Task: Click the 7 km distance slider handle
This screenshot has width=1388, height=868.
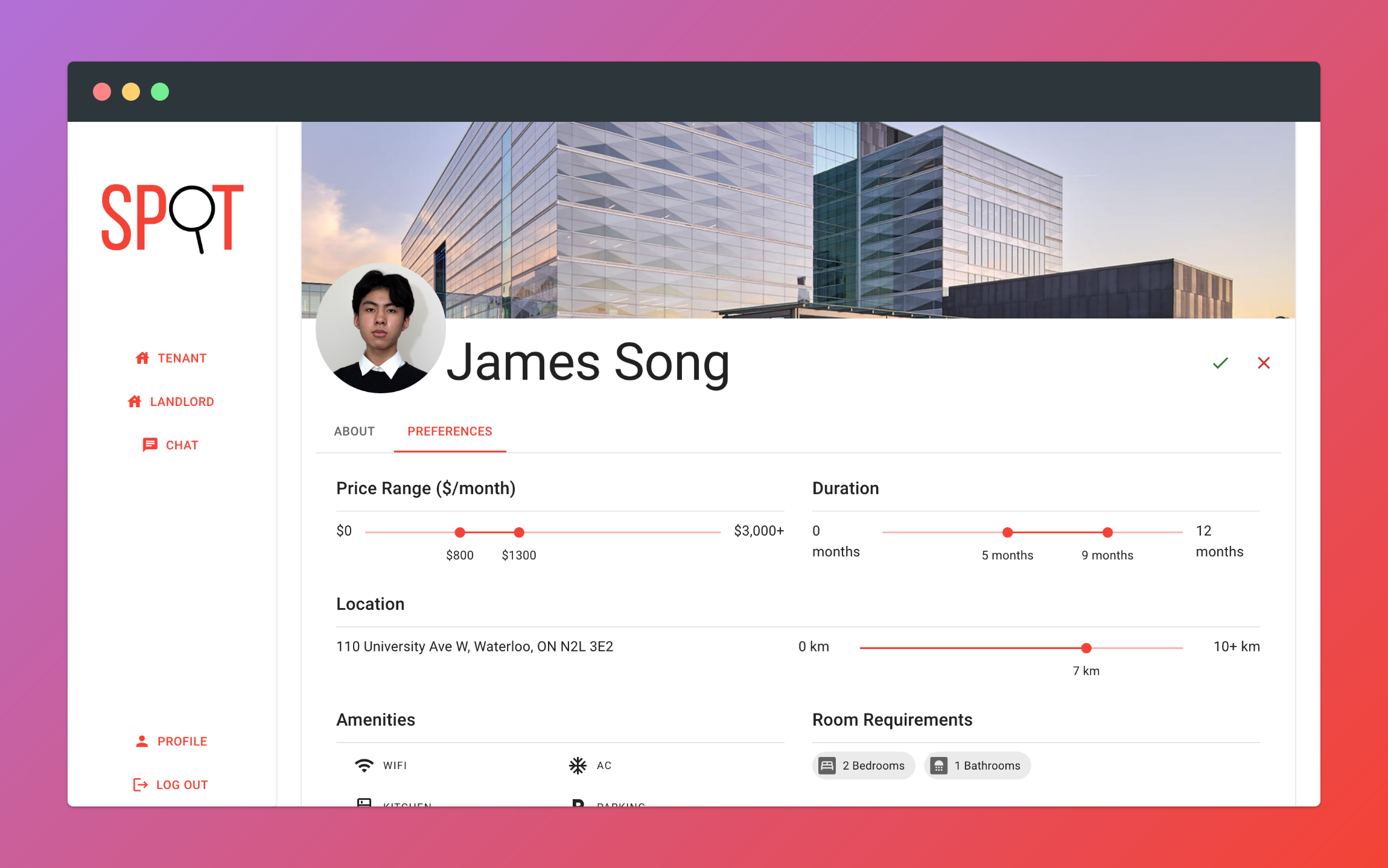Action: pos(1086,648)
